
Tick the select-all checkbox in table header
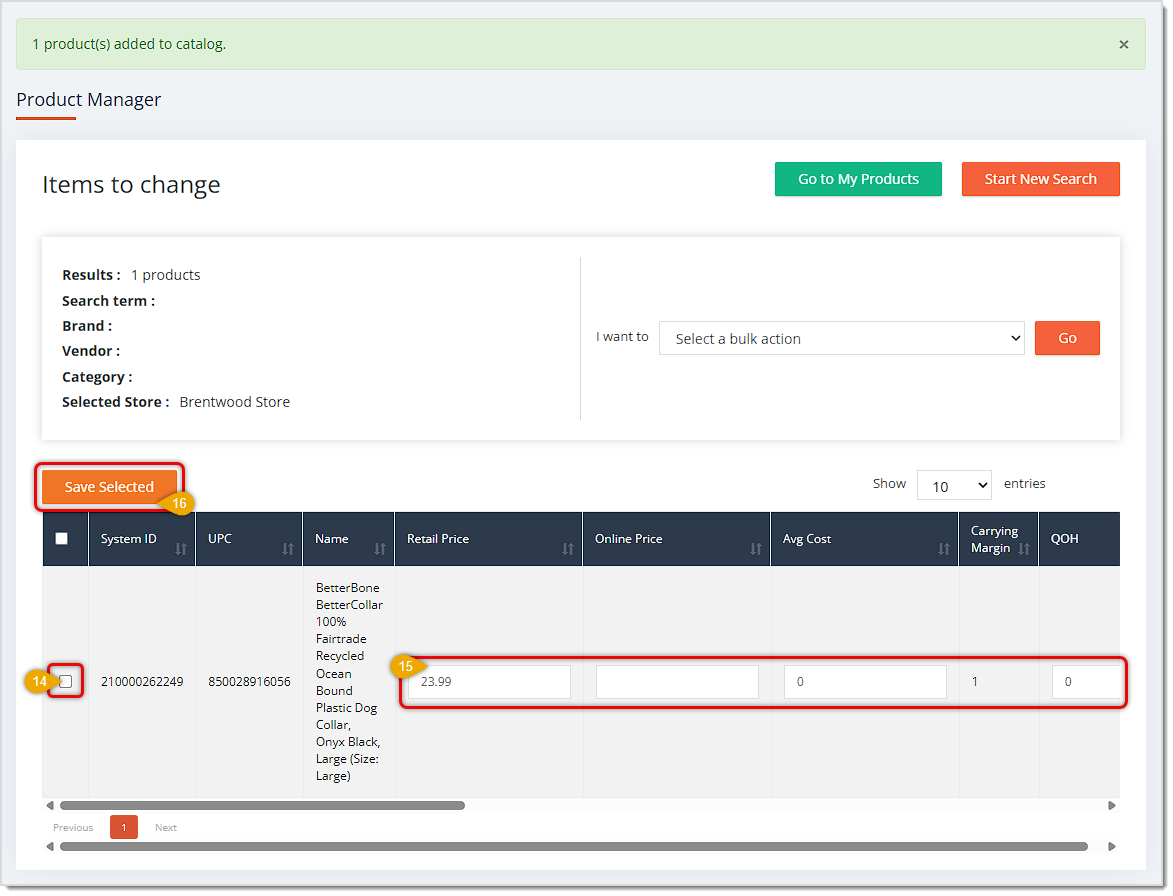[x=61, y=539]
